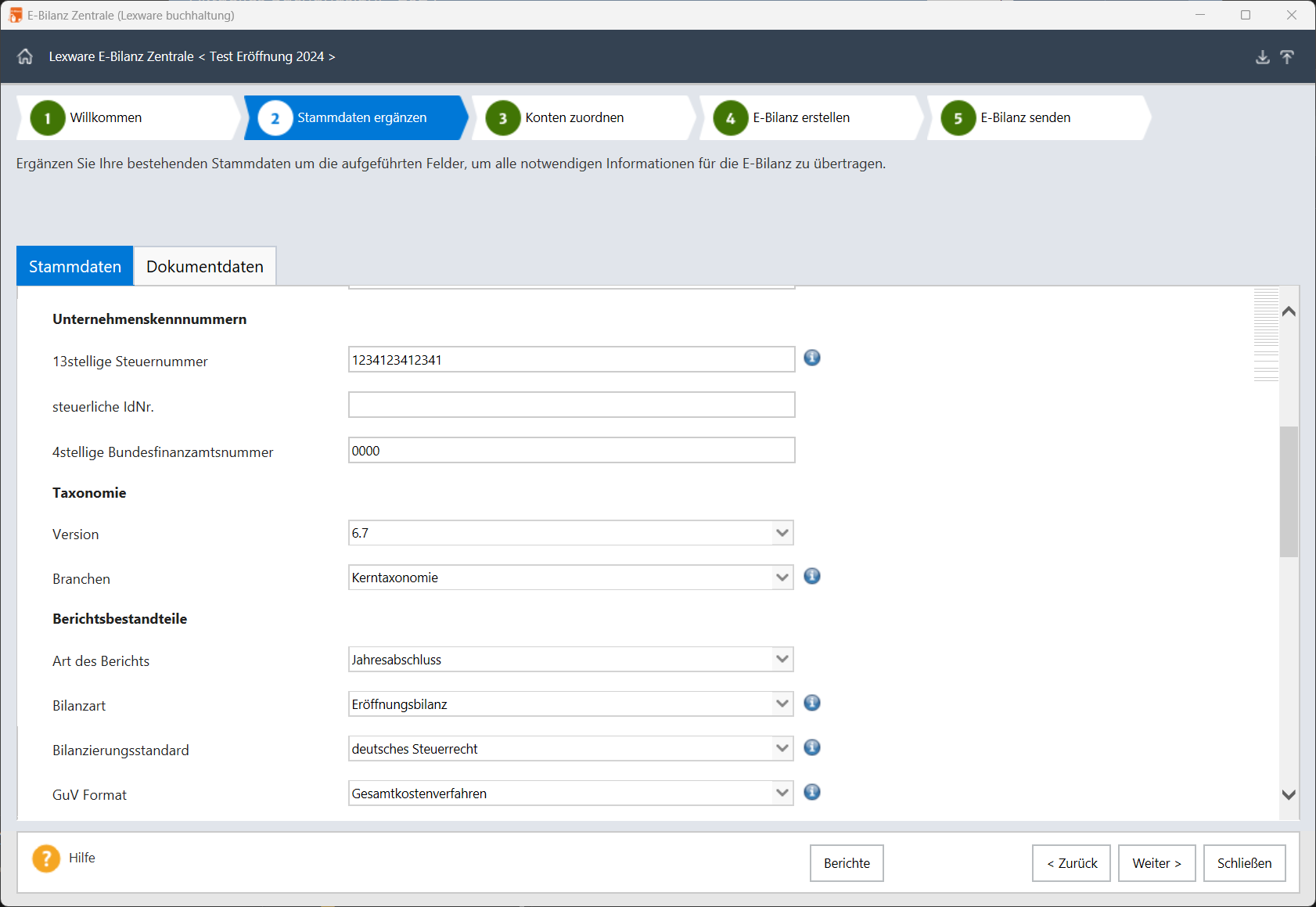This screenshot has width=1316, height=907.
Task: Click step 3 number circle
Action: [x=503, y=118]
